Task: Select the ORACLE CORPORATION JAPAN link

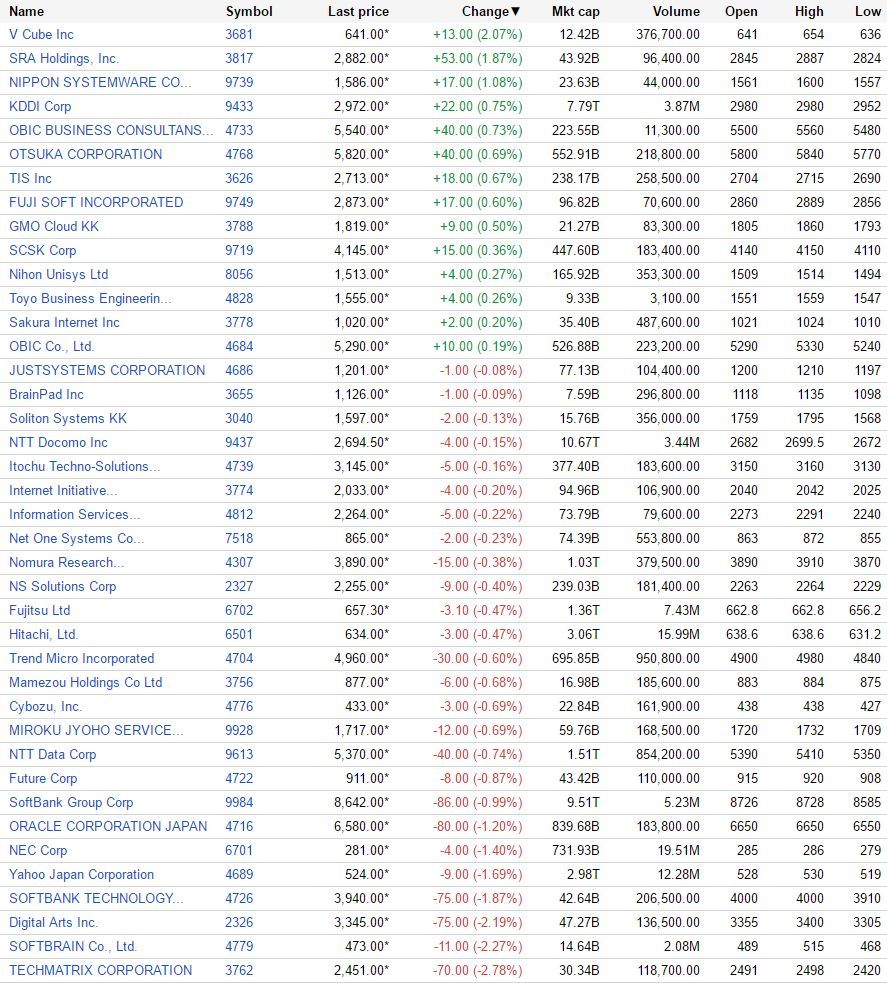Action: pyautogui.click(x=108, y=826)
